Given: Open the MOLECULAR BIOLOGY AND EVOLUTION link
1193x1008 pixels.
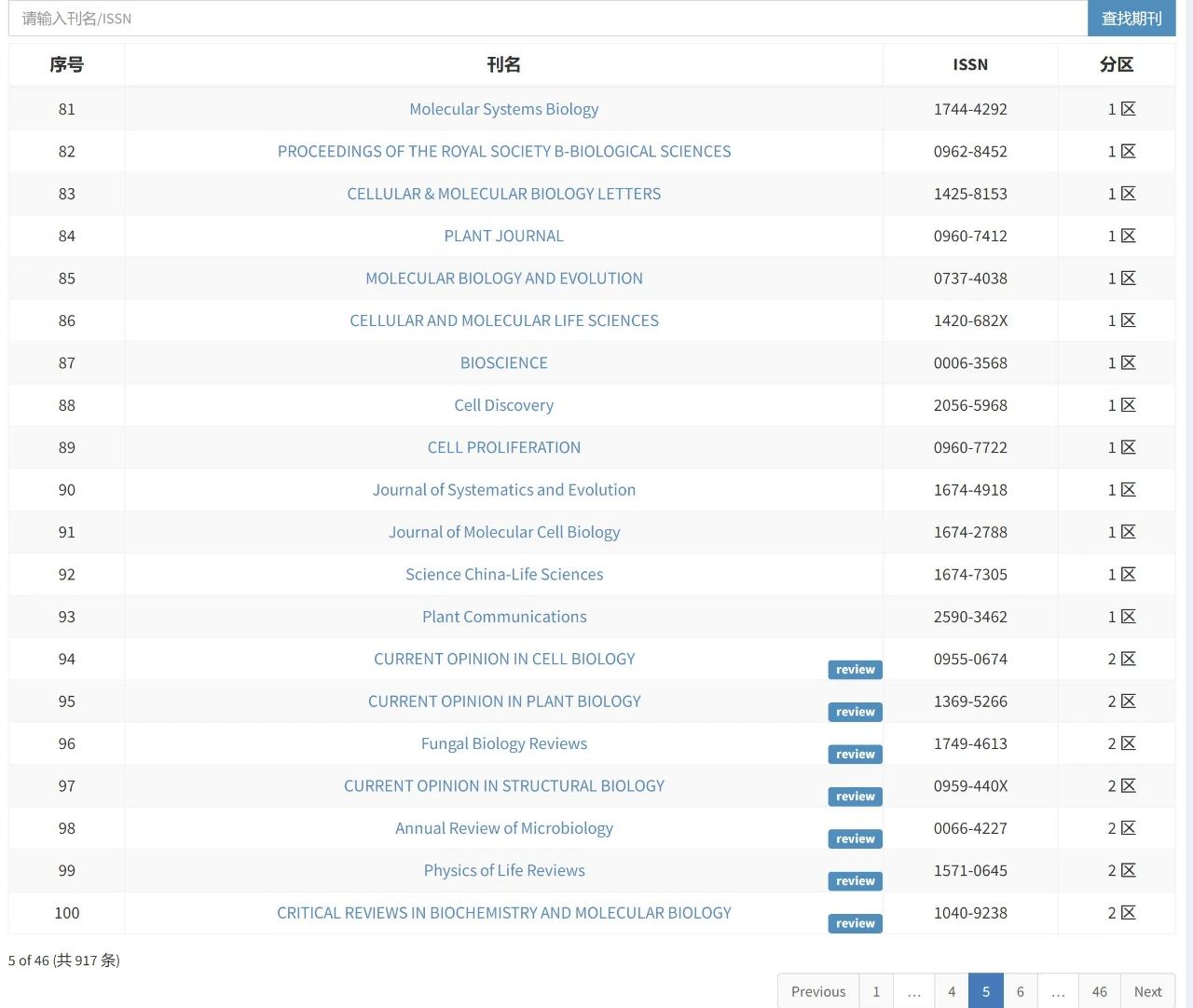Looking at the screenshot, I should pyautogui.click(x=504, y=279).
